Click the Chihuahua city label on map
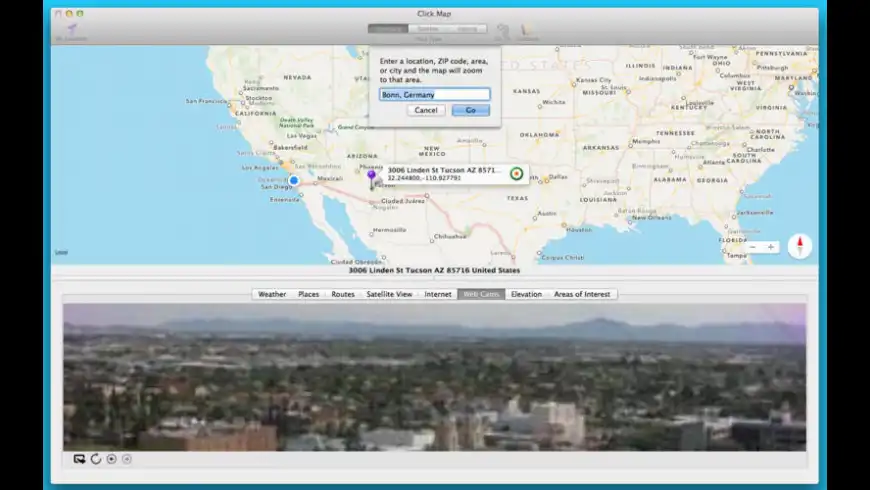Image resolution: width=870 pixels, height=490 pixels. 450,236
